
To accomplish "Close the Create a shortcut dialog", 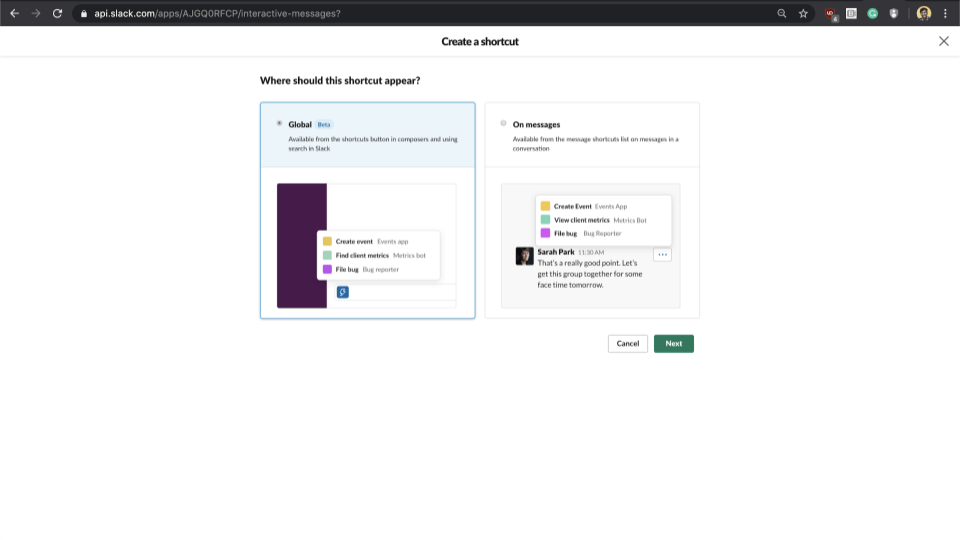I will pos(943,41).
